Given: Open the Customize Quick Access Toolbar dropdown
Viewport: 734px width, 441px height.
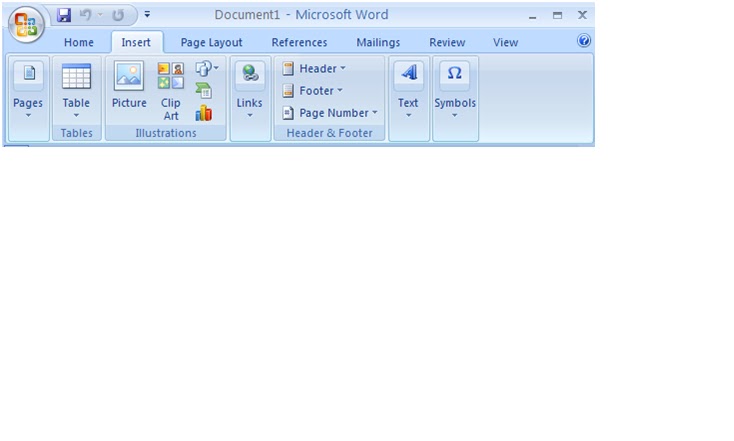Looking at the screenshot, I should pos(147,15).
